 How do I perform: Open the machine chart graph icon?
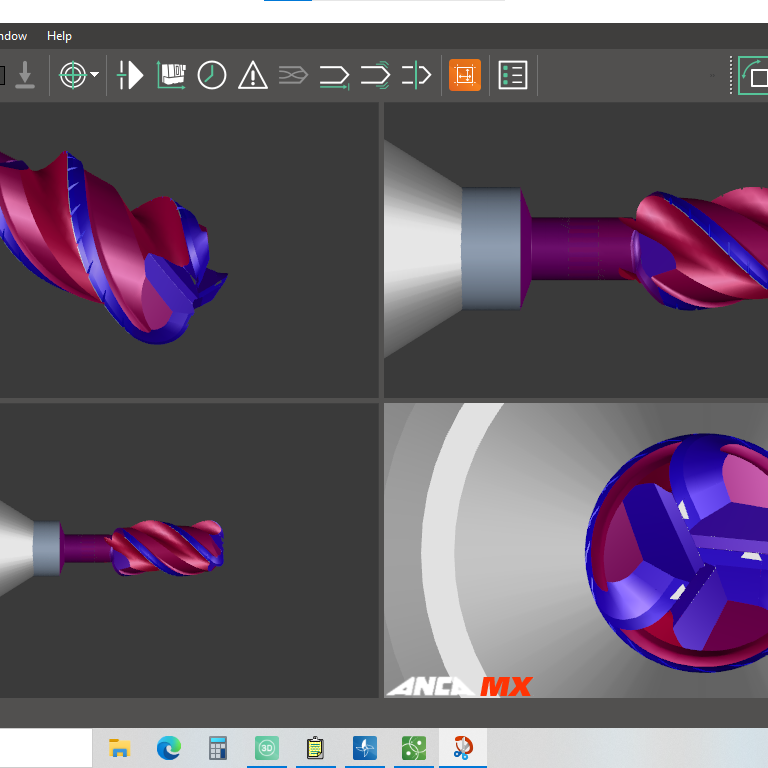coord(172,75)
